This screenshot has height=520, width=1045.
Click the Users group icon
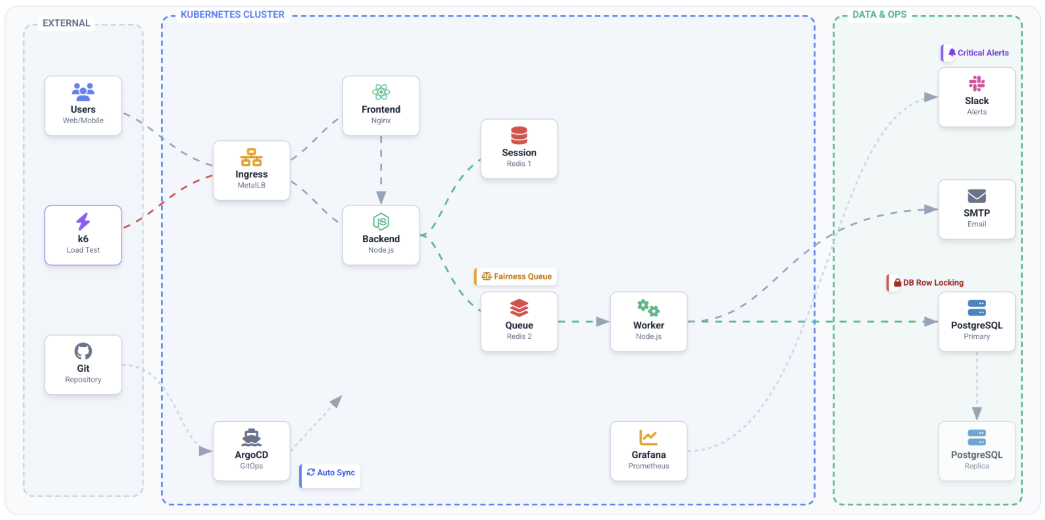click(x=83, y=91)
